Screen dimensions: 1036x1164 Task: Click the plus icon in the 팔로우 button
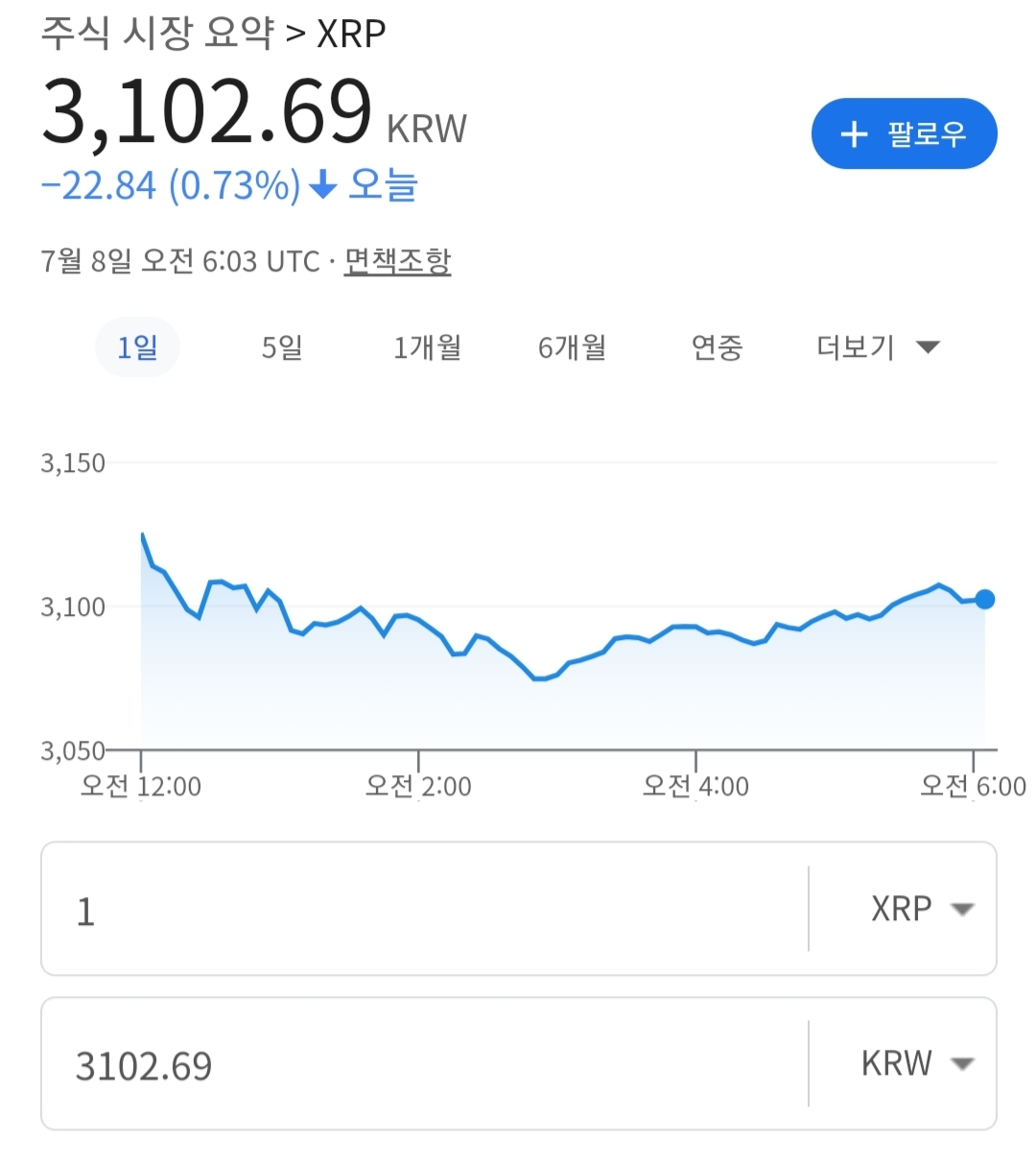tap(854, 133)
